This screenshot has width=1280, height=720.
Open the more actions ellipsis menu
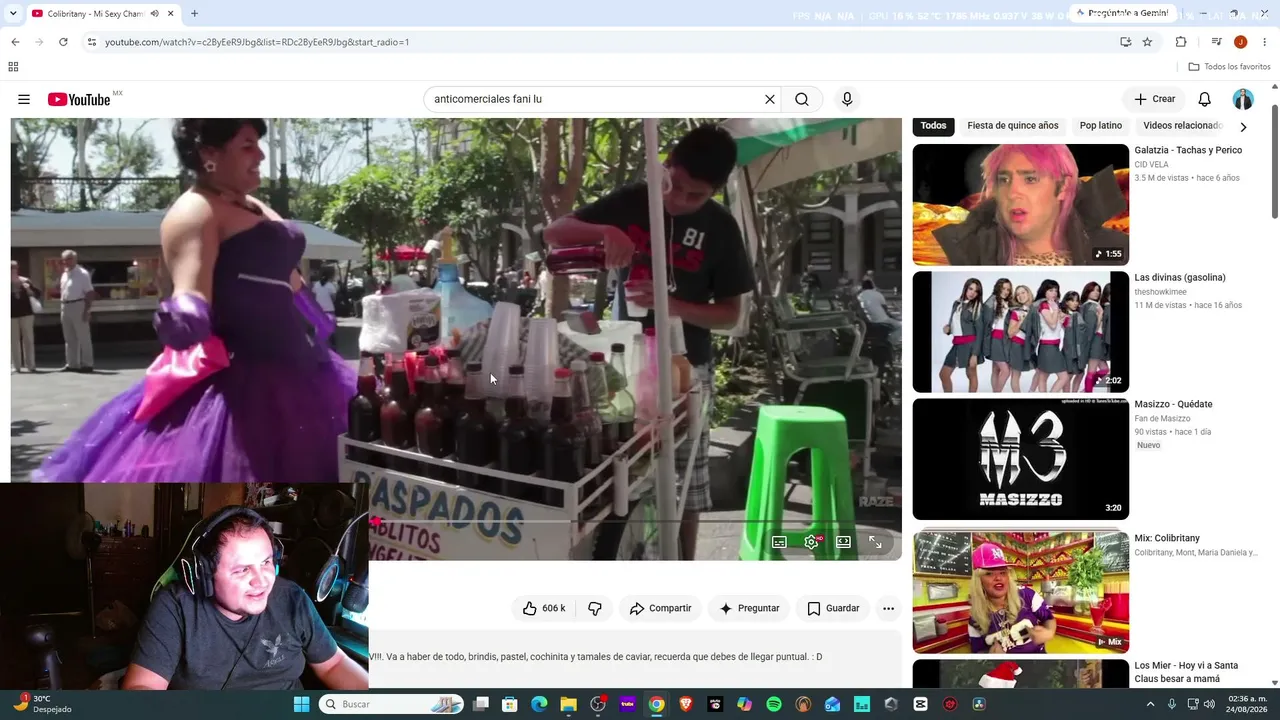coord(888,608)
